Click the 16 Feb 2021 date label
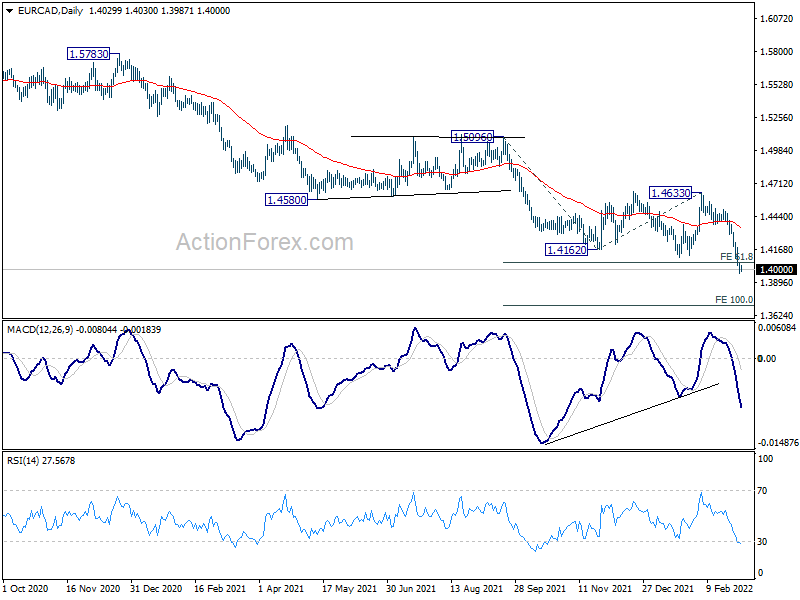Viewport: 800px width, 600px height. pos(220,588)
